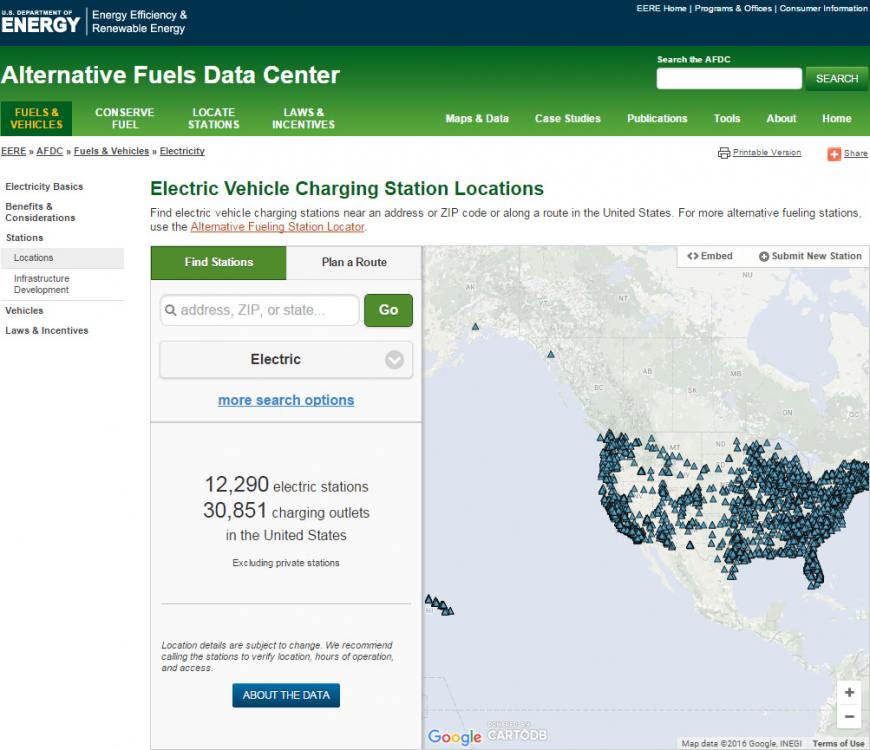
Task: Click the address, ZIP, or state field
Action: 260,310
